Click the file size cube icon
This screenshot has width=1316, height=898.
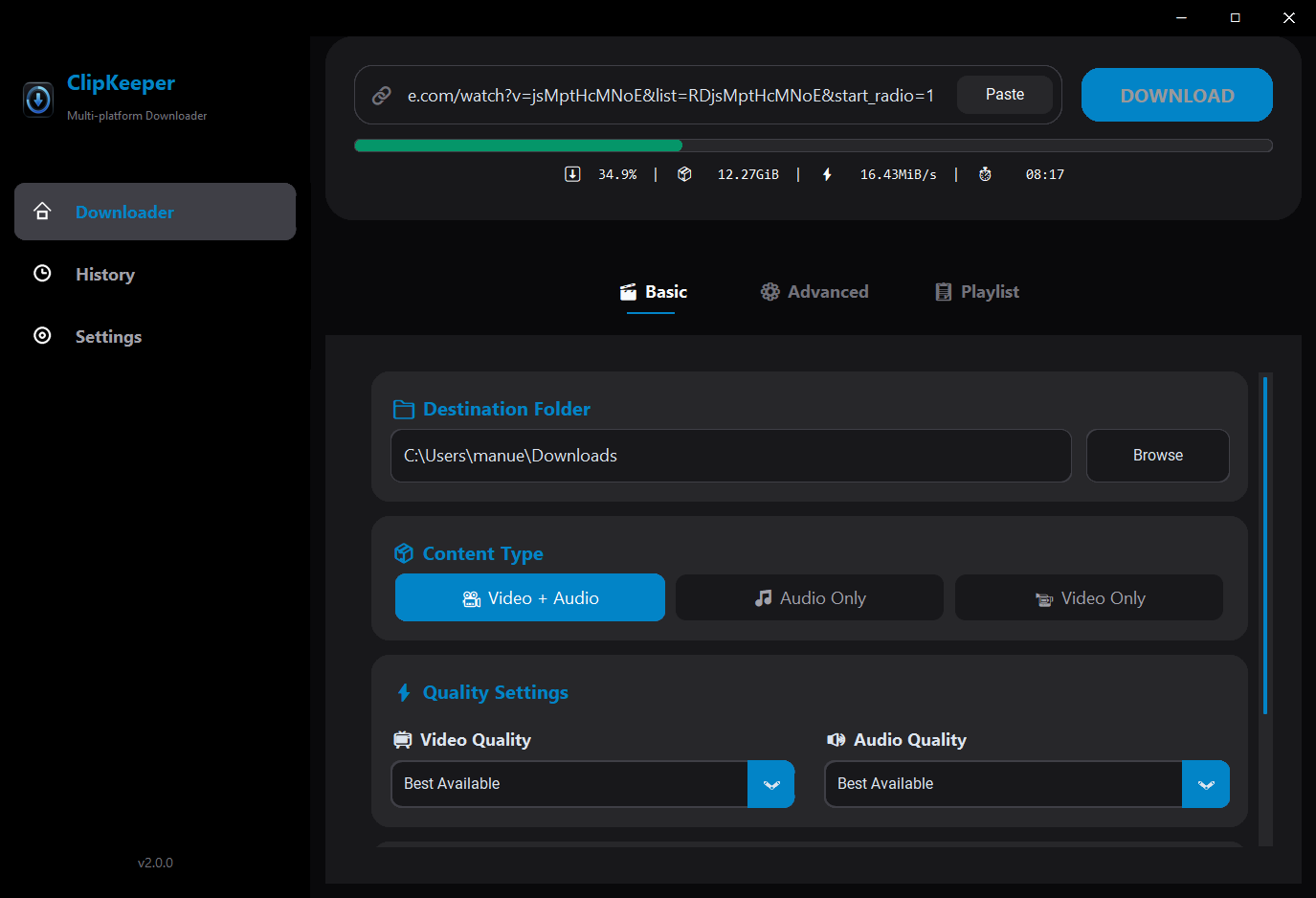point(684,173)
